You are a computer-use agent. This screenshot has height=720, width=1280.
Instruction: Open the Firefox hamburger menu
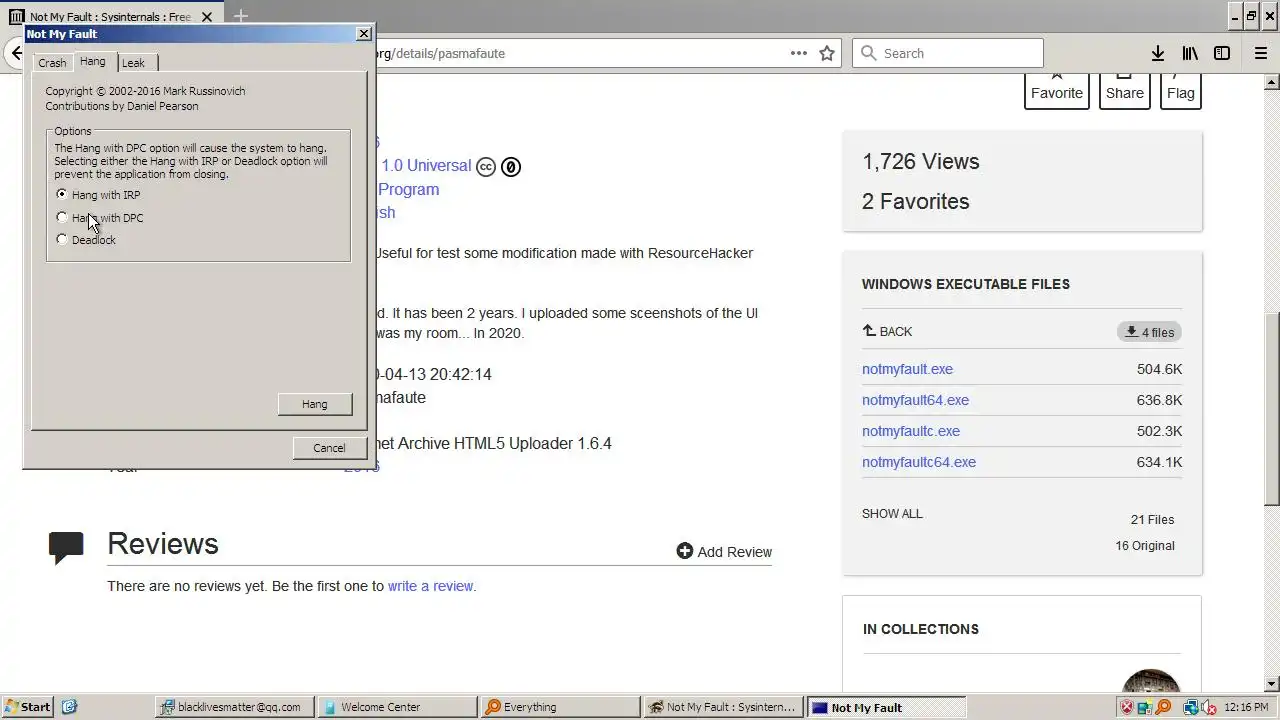[x=1261, y=53]
